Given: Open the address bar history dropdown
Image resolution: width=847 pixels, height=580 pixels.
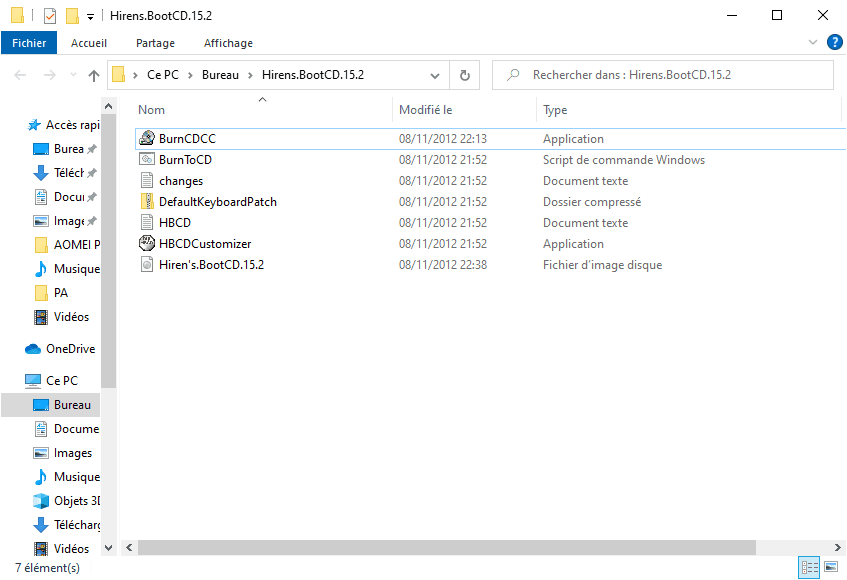Looking at the screenshot, I should [435, 76].
